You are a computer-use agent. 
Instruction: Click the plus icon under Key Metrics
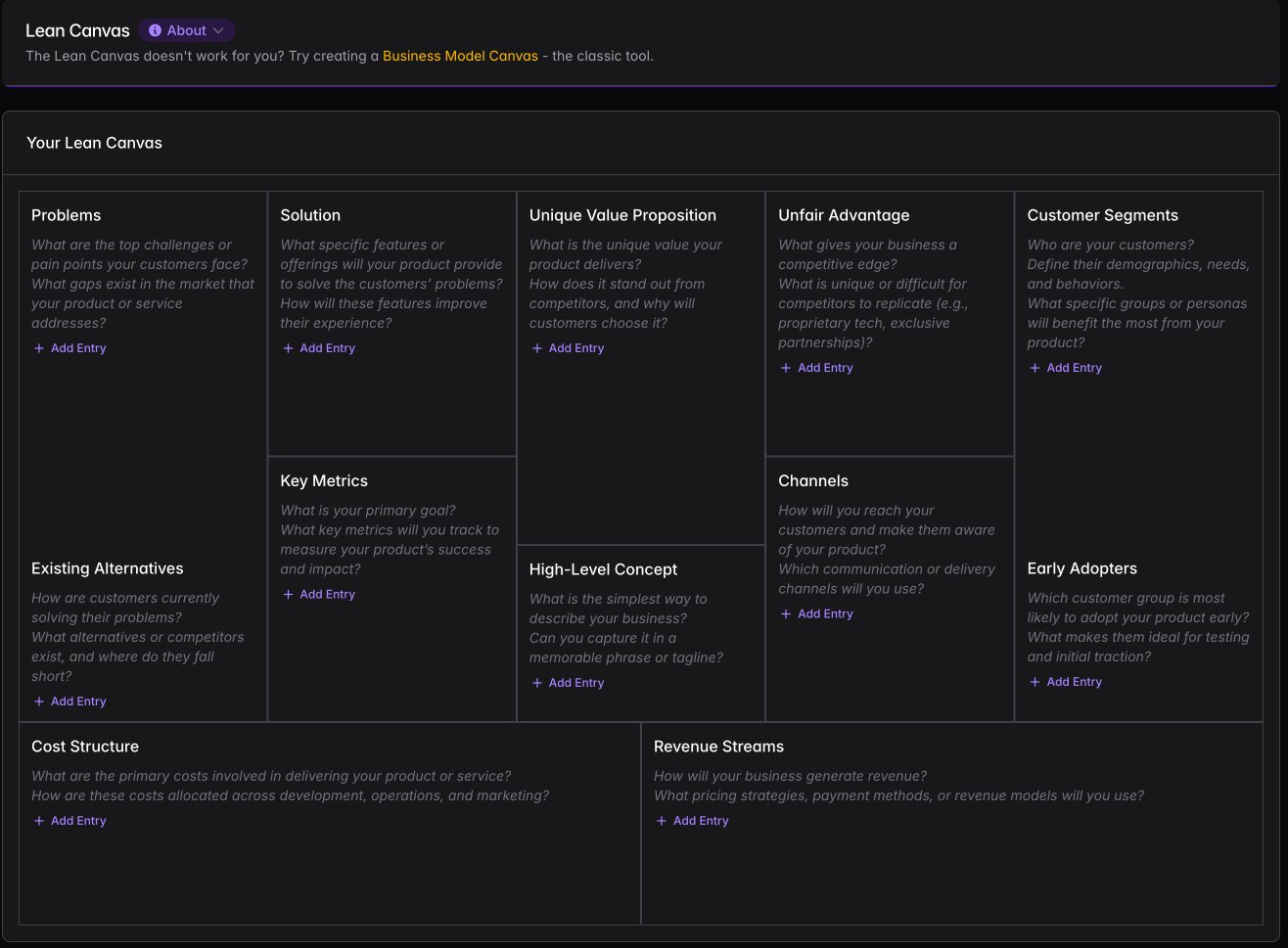(288, 595)
